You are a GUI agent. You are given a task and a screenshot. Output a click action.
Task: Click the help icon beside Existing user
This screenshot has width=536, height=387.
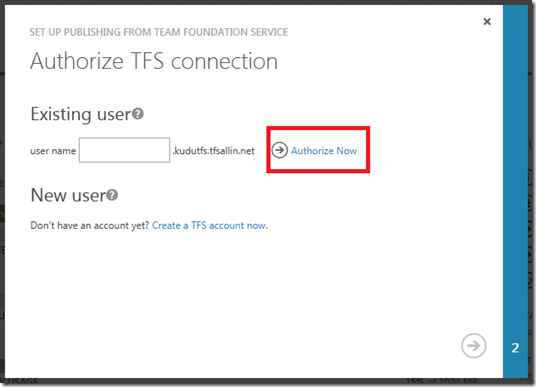coord(138,114)
